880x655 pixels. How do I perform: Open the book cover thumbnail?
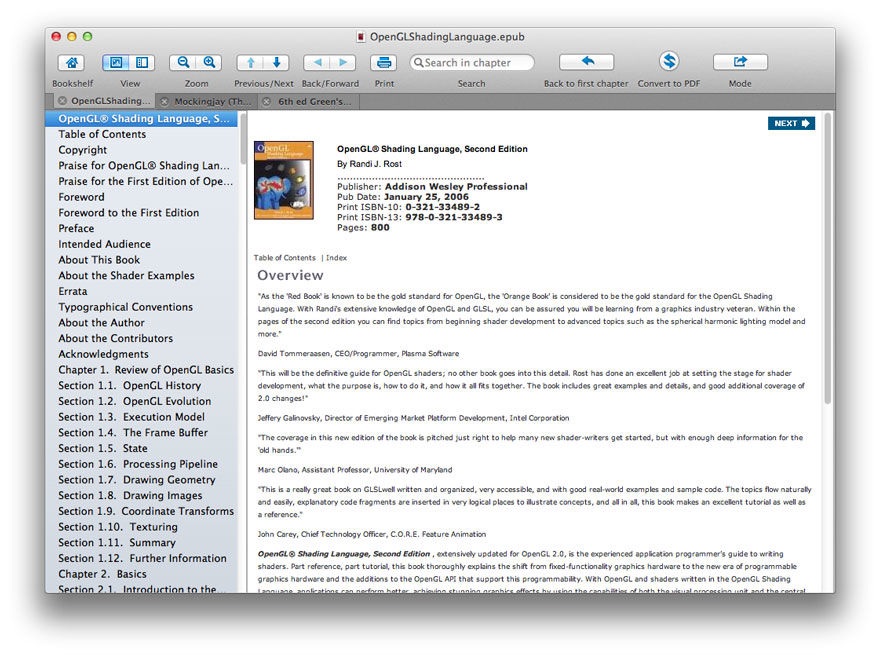[x=283, y=180]
